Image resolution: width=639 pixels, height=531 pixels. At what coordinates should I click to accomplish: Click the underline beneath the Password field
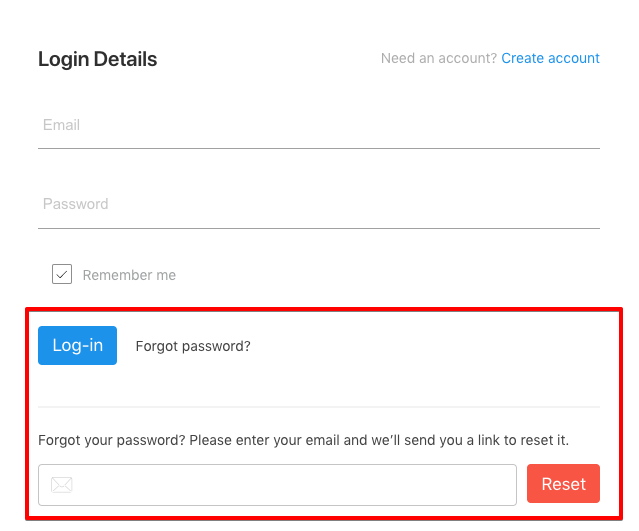pyautogui.click(x=318, y=228)
